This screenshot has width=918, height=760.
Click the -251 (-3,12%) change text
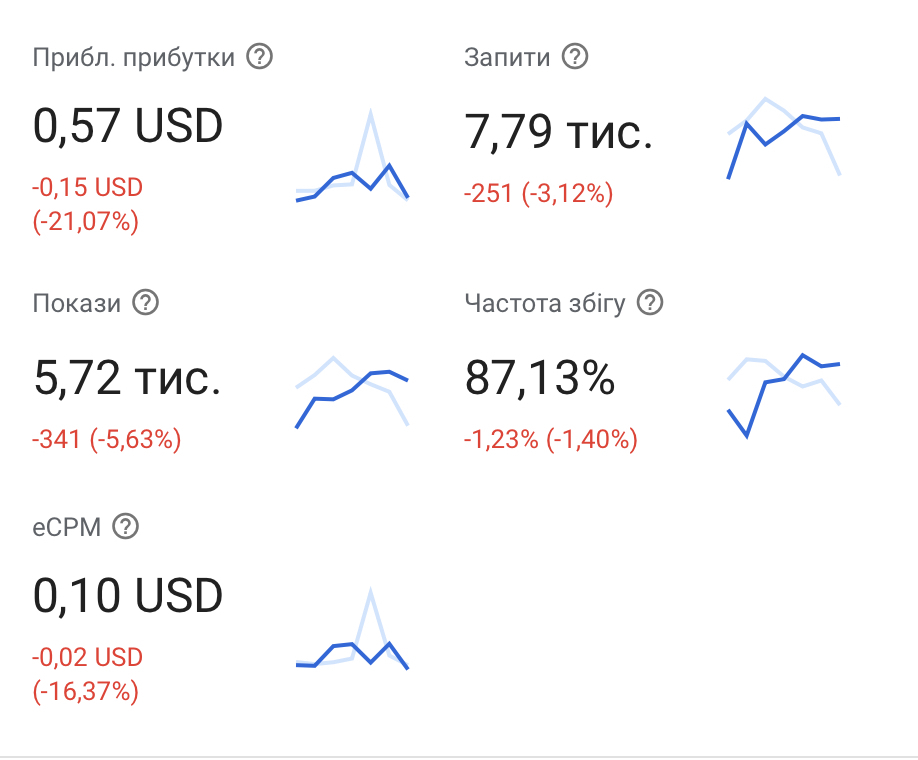[538, 193]
